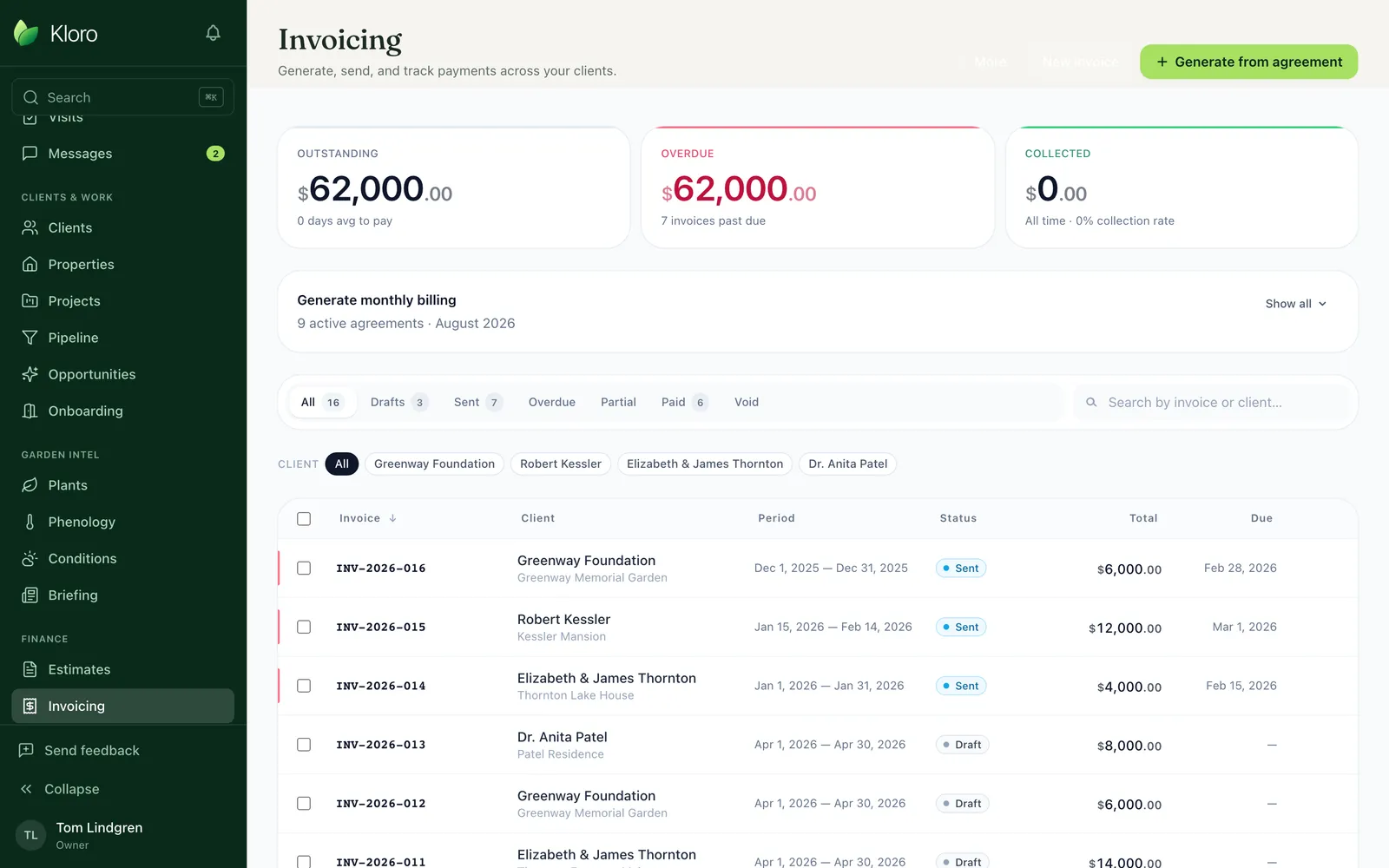Click the magnifier icon in invoice search
This screenshot has height=868, width=1389.
1091,403
